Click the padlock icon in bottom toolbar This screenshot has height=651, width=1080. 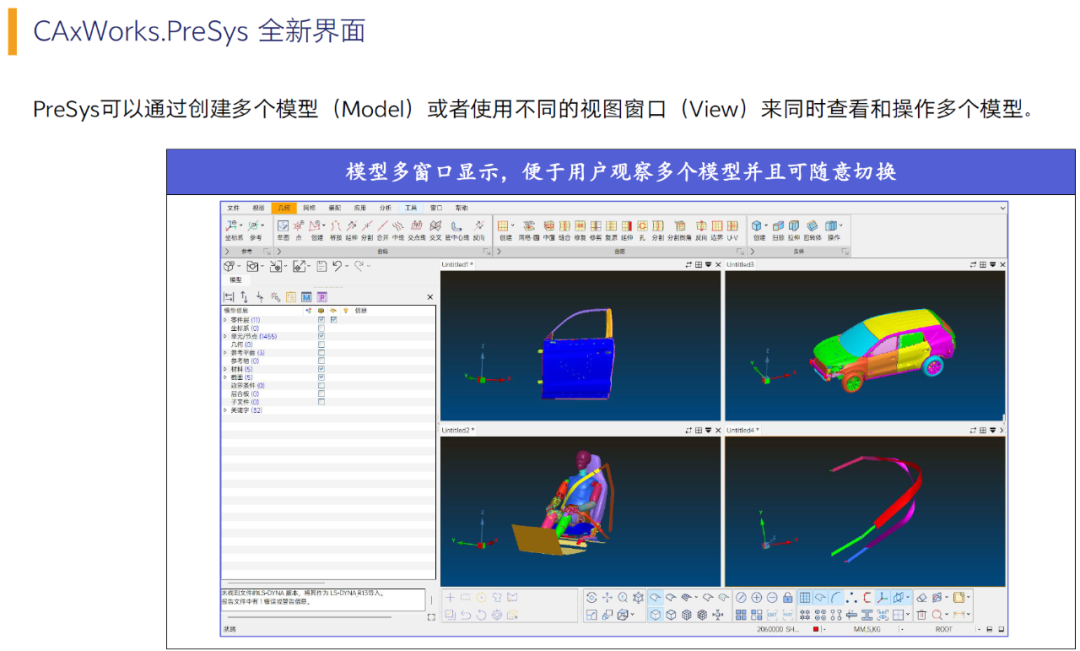pos(787,598)
